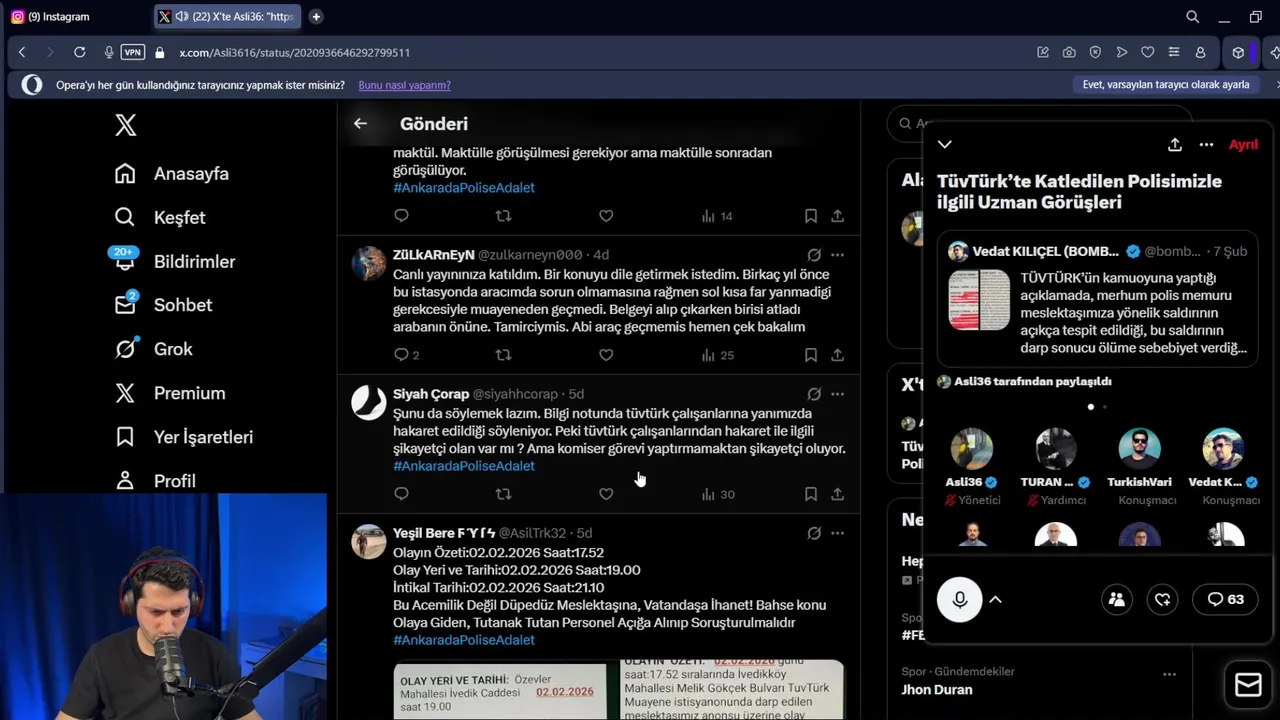Open the X logo home link

pos(125,125)
